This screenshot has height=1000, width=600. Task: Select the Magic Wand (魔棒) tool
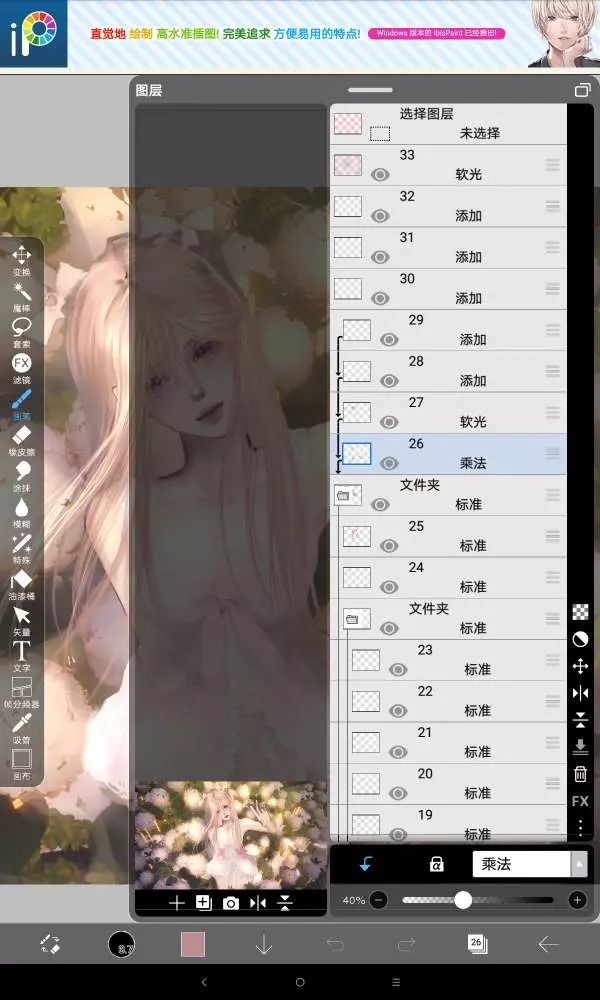pos(22,297)
